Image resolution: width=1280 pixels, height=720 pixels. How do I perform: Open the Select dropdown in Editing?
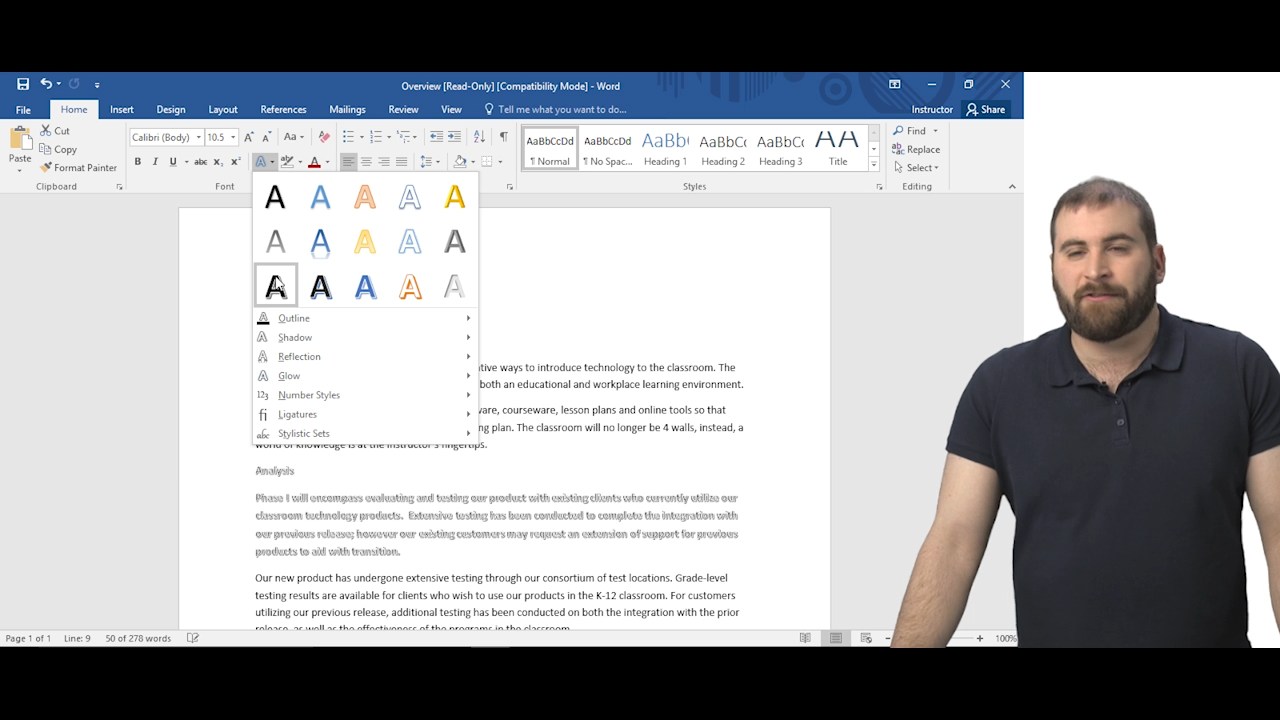(x=917, y=168)
